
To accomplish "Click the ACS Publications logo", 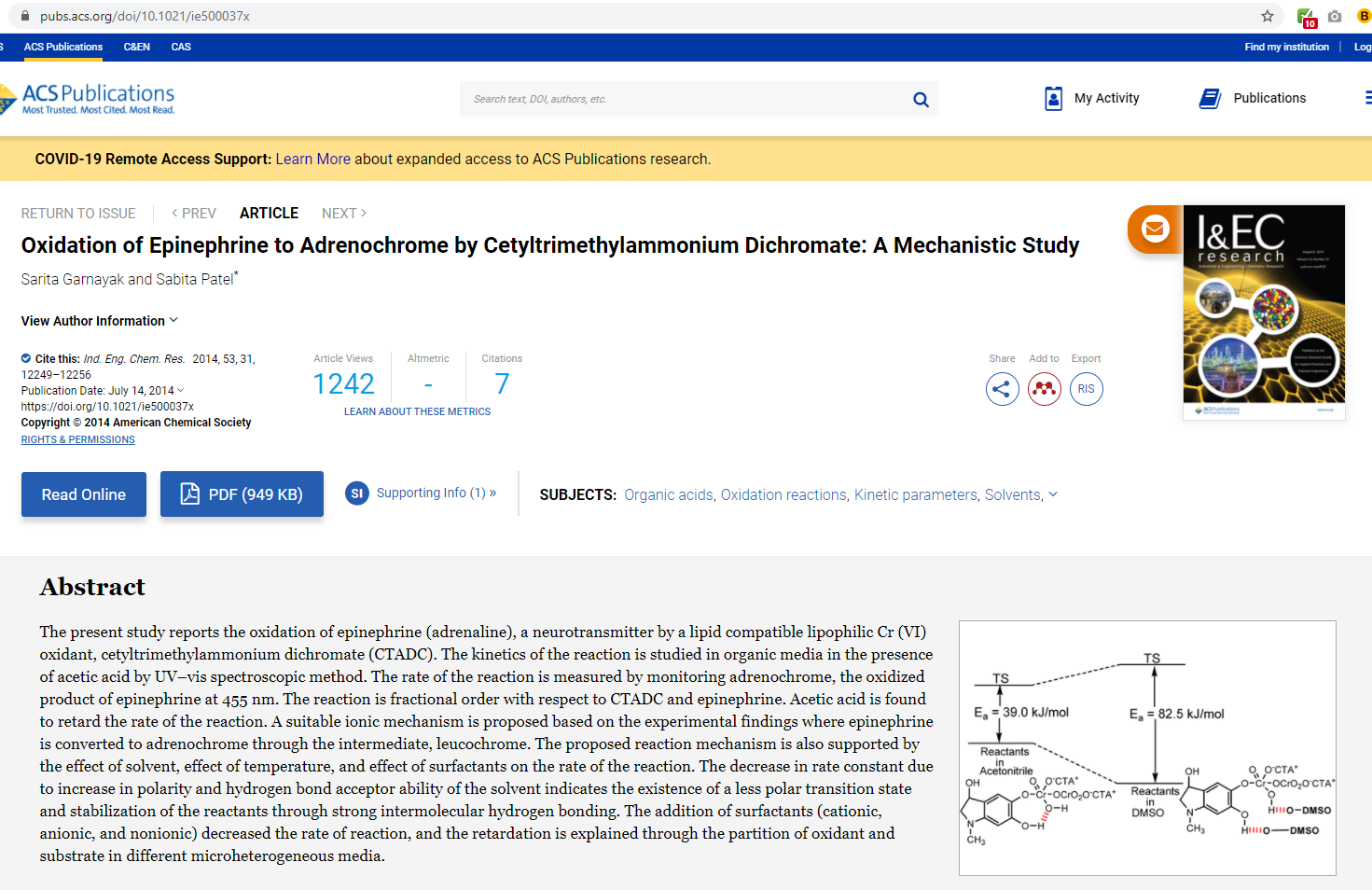I will [x=88, y=99].
